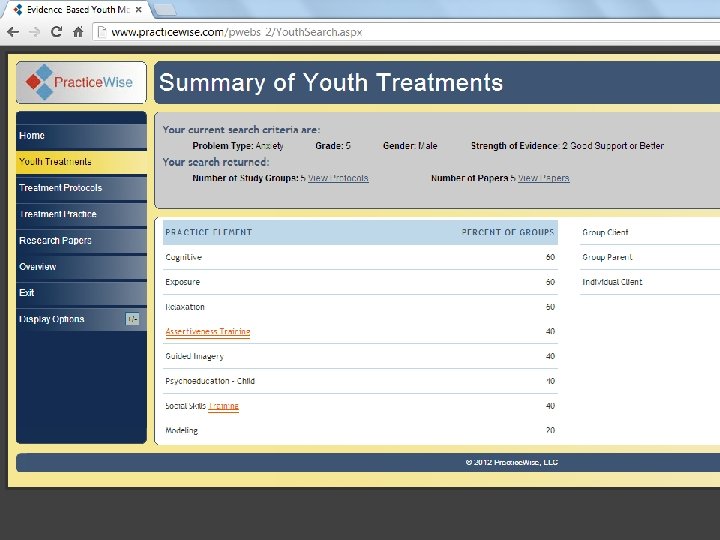Screen dimensions: 720x540
Task: Reload the page with refresh icon
Action: (56, 32)
